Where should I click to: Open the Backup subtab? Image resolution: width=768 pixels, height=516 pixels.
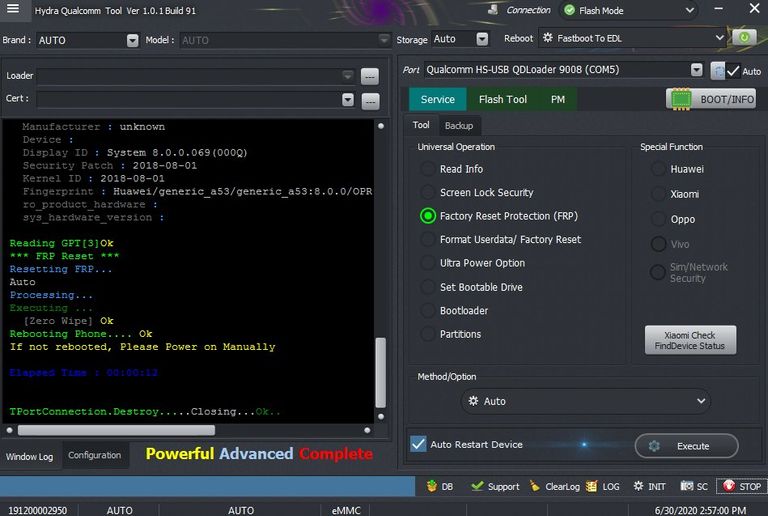click(x=459, y=126)
